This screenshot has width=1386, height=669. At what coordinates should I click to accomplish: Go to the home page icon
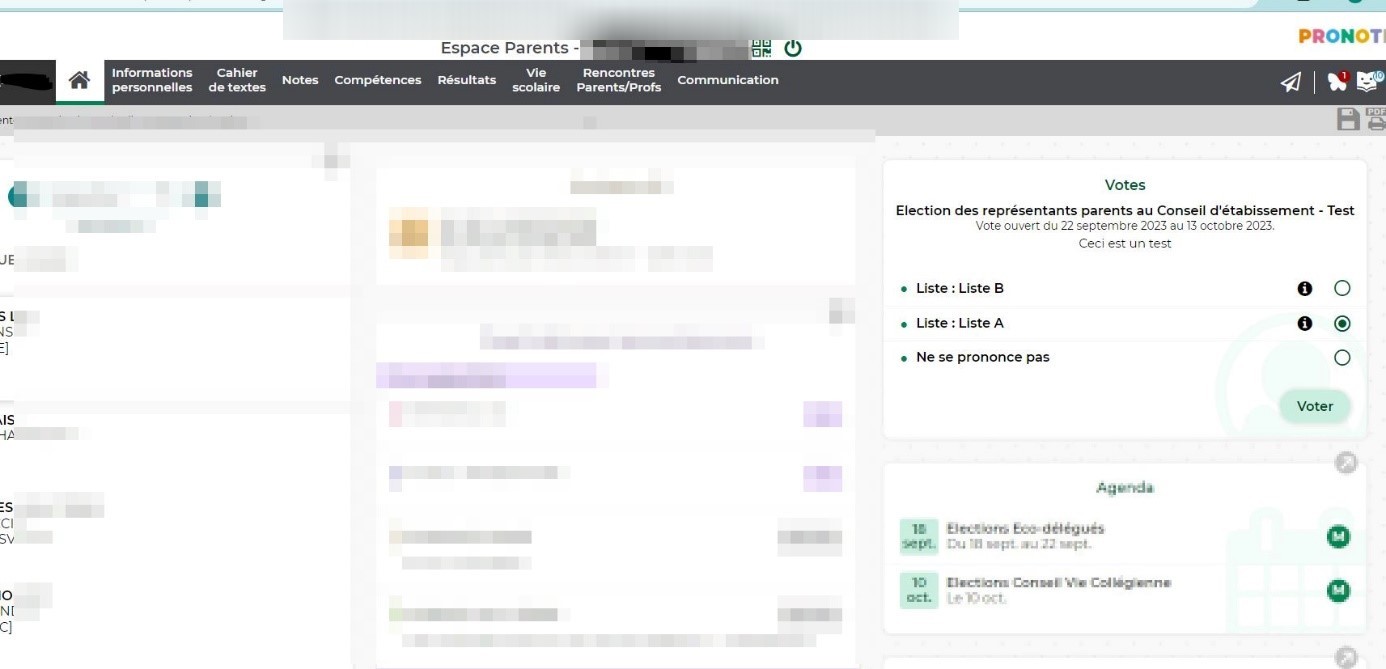click(x=79, y=81)
